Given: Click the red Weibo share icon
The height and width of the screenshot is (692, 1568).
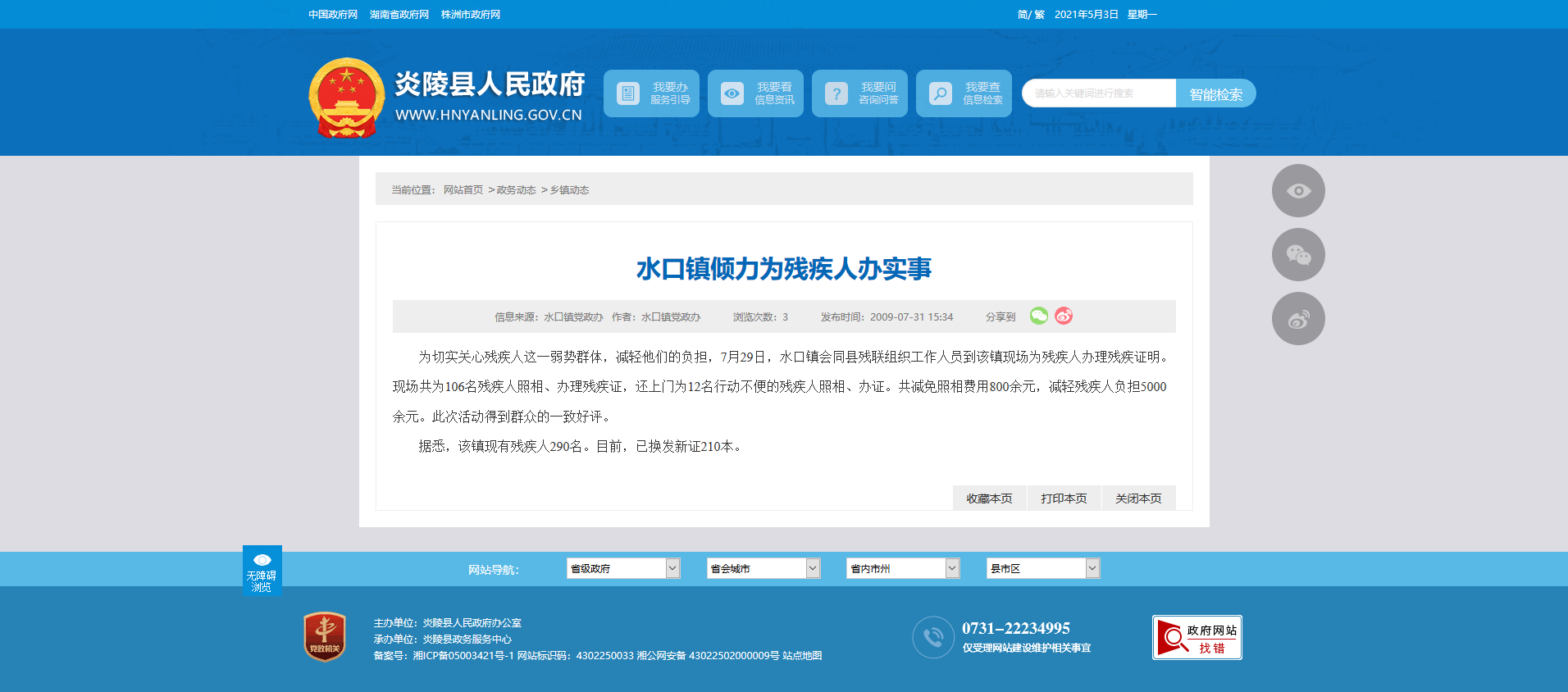Looking at the screenshot, I should (x=1064, y=316).
